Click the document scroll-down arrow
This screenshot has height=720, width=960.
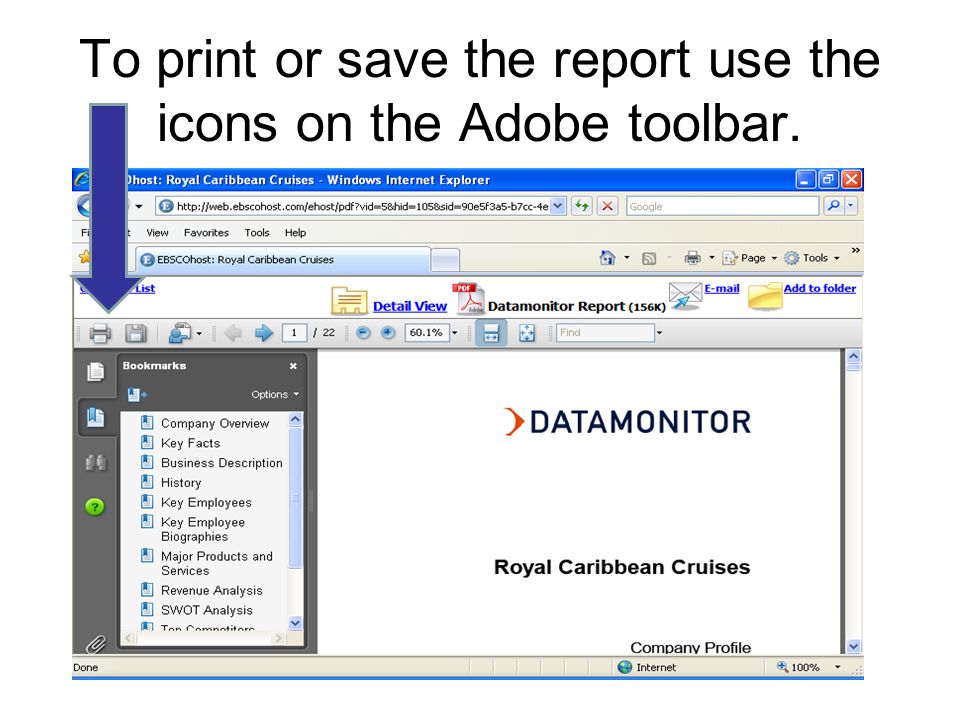tap(853, 647)
